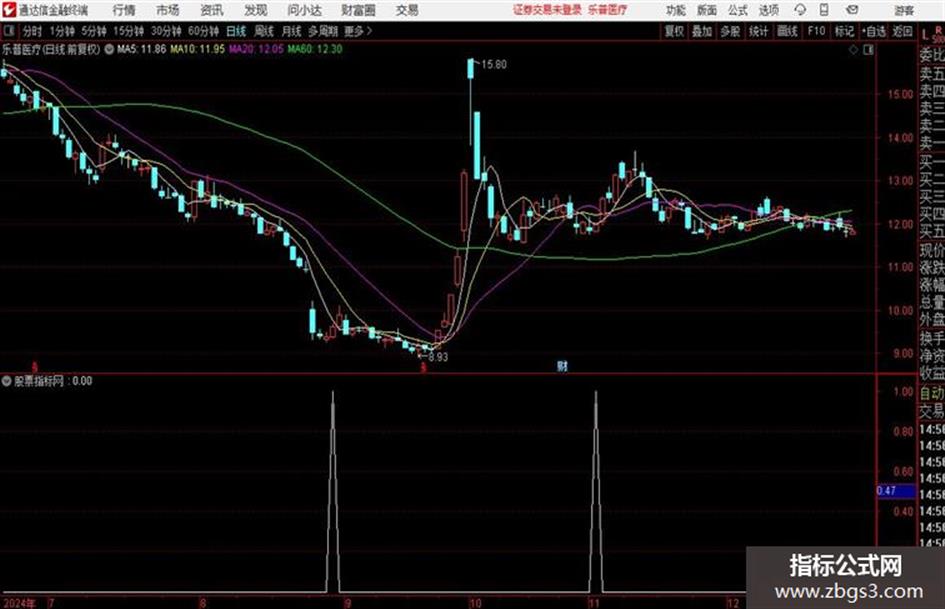
Task: Toggle the side panel icon left of 分时
Action: click(9, 31)
